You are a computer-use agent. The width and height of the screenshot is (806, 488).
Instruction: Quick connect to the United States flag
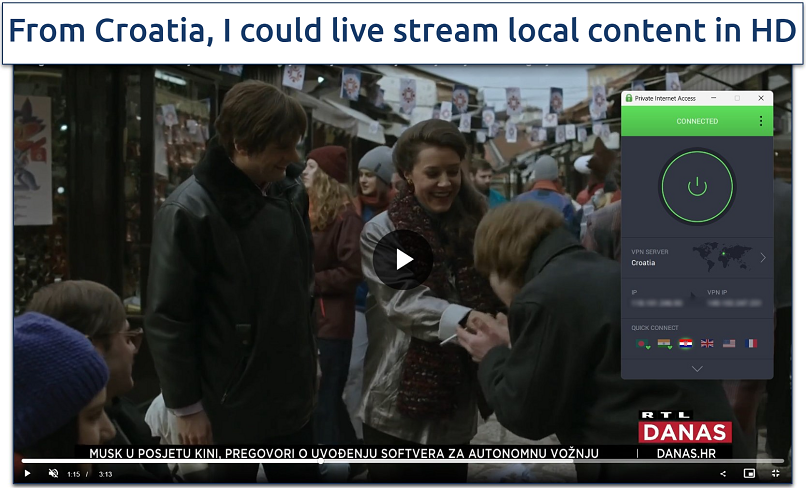tap(729, 344)
